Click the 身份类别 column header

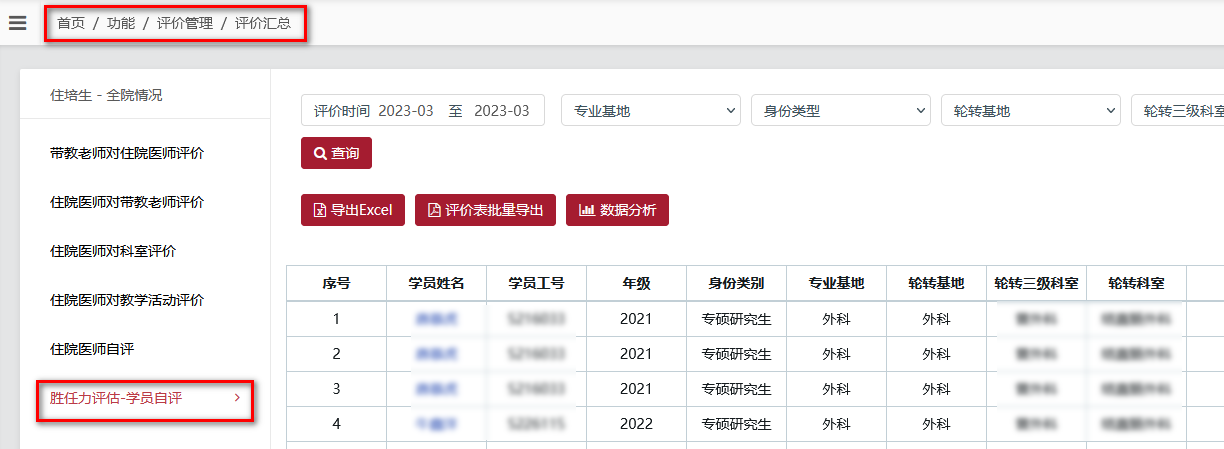click(736, 283)
